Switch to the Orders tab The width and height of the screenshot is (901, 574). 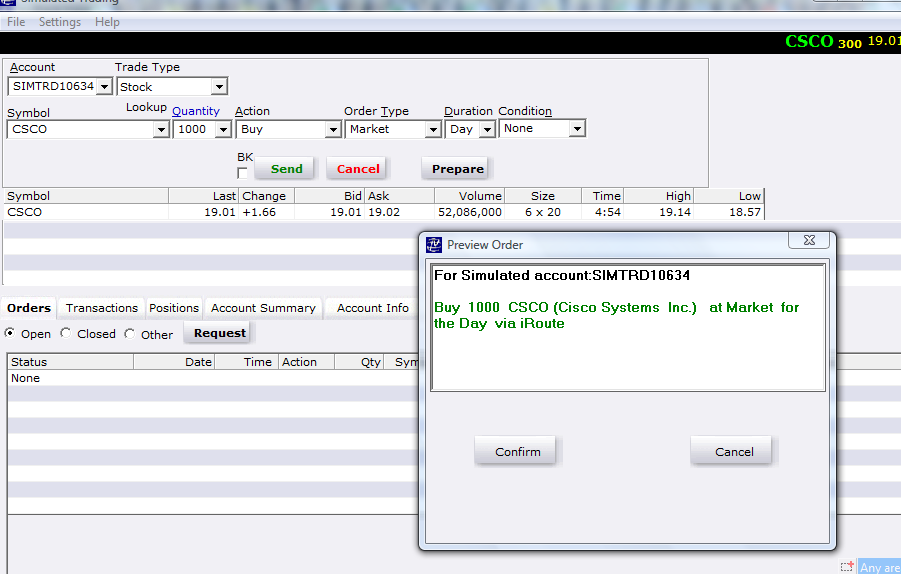[x=29, y=308]
